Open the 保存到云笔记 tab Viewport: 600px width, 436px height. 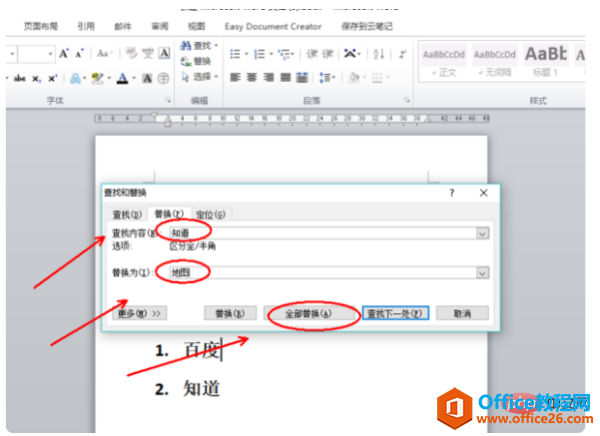click(x=367, y=26)
